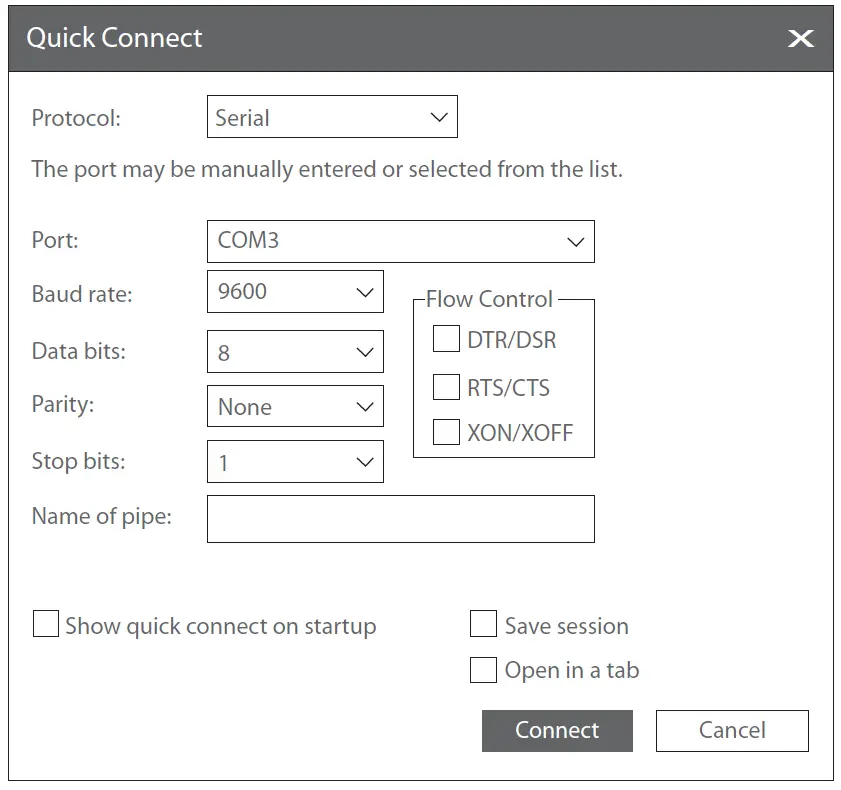Click the Data bits dropdown chevron
This screenshot has width=841, height=790.
[x=363, y=351]
